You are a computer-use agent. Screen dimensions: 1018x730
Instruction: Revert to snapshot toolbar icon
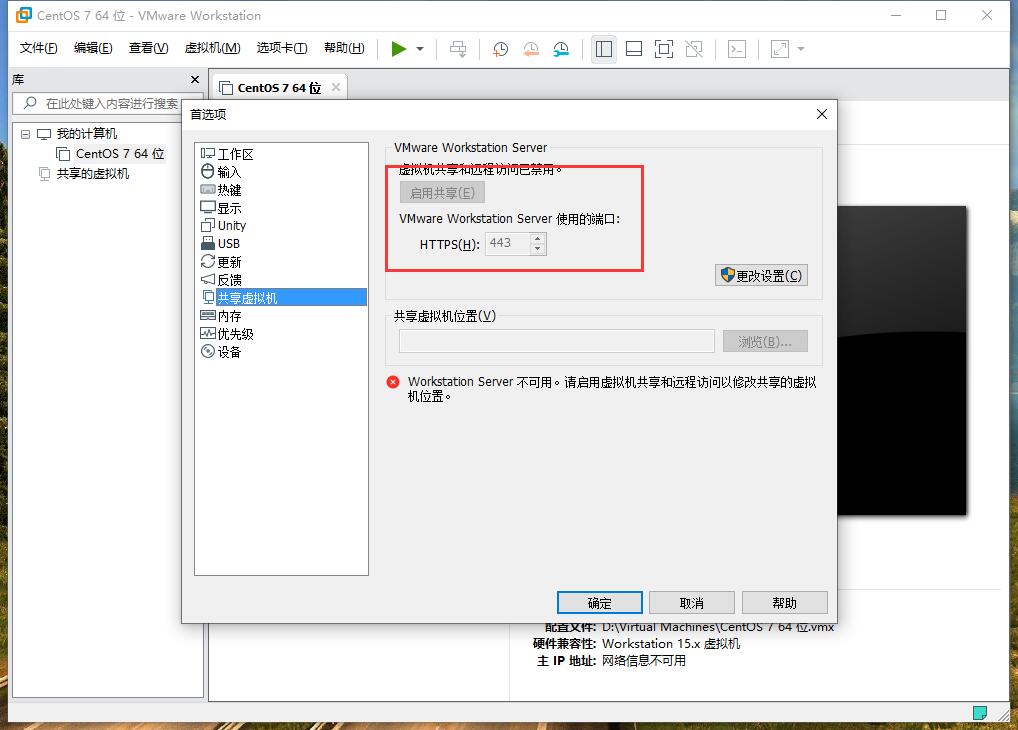530,49
